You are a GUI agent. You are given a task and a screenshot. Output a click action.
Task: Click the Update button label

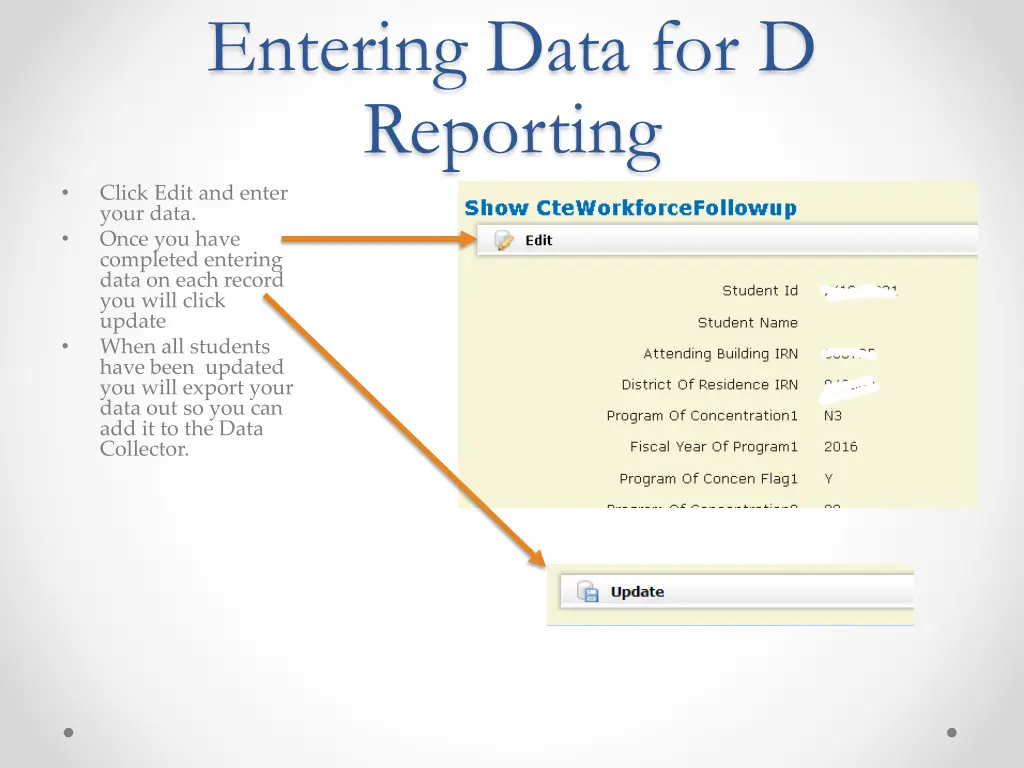(637, 592)
